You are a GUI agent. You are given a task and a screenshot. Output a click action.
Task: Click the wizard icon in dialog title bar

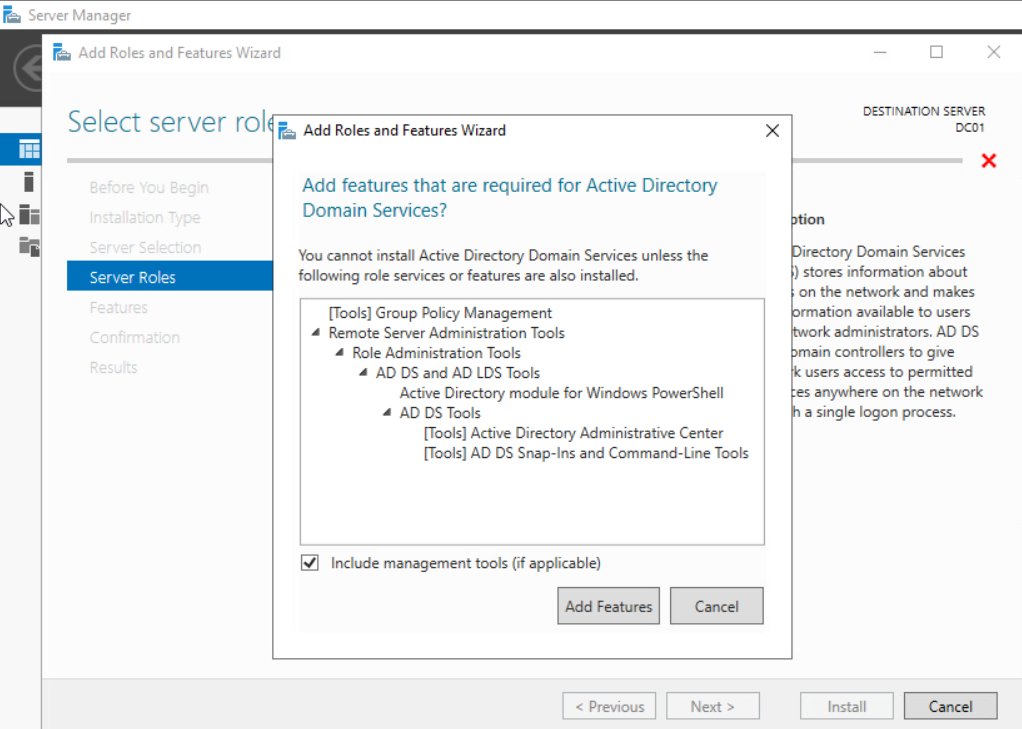[287, 130]
